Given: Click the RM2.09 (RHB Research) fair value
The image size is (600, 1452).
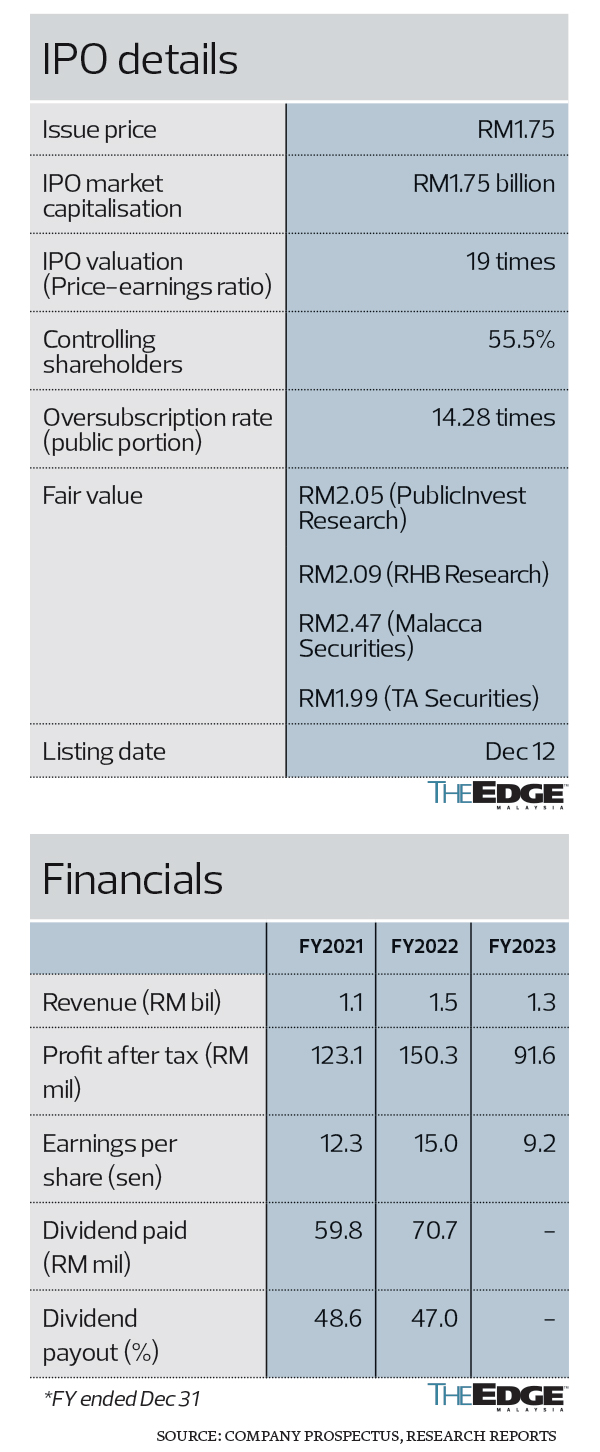Looking at the screenshot, I should tap(424, 574).
